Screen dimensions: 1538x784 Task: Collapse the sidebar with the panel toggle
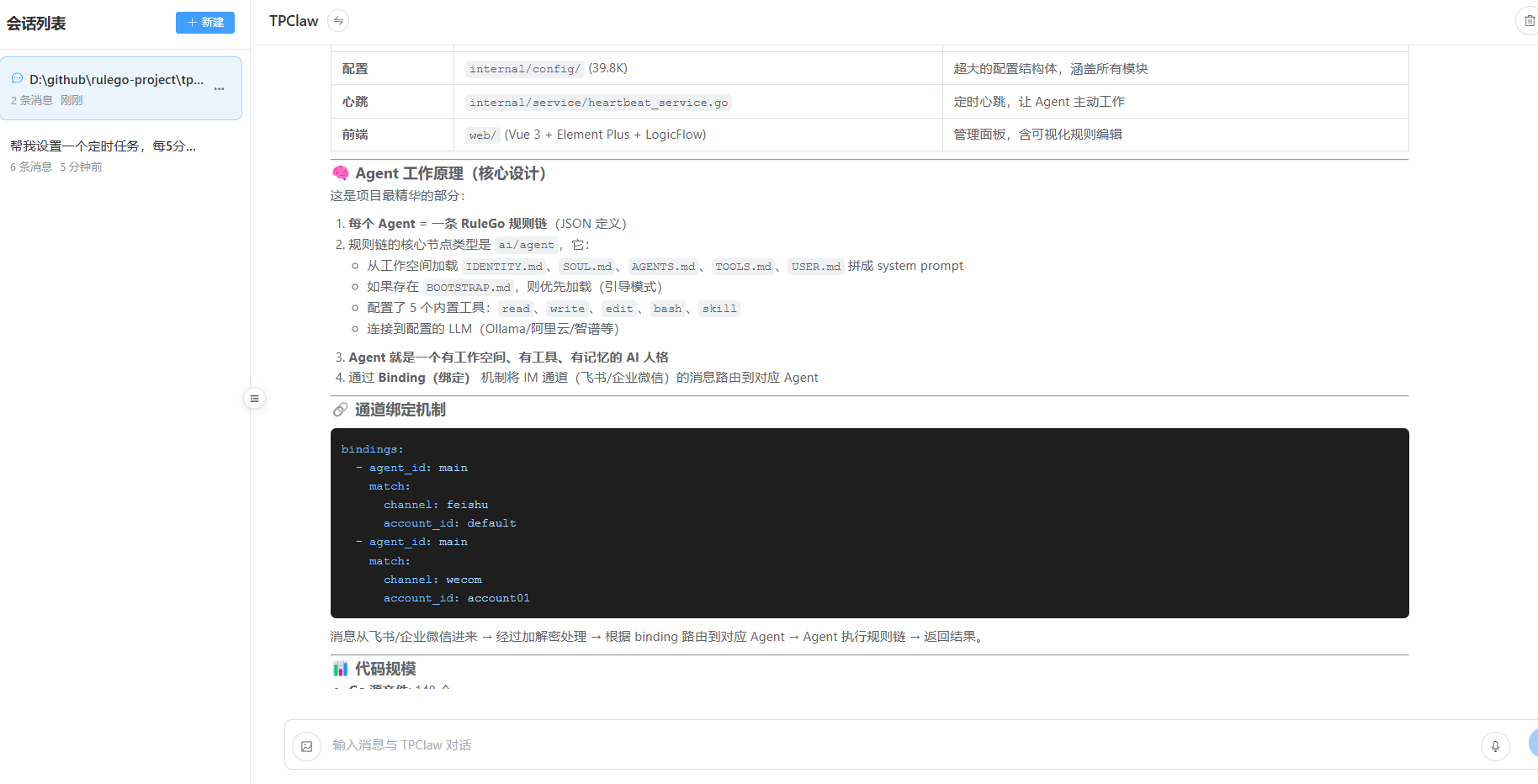254,399
